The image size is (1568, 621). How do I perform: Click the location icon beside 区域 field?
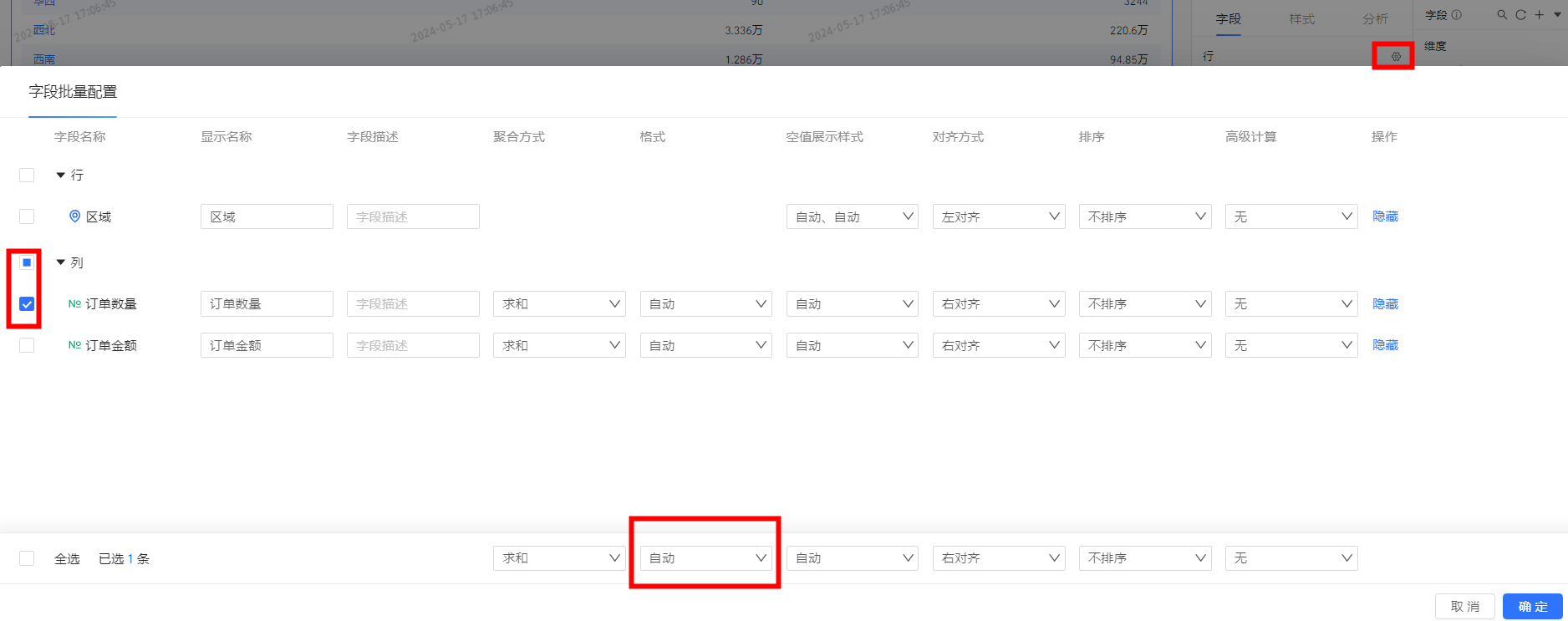tap(74, 216)
